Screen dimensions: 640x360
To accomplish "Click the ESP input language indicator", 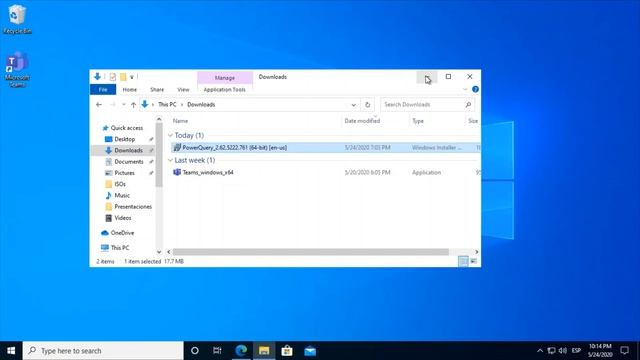I will click(x=576, y=351).
